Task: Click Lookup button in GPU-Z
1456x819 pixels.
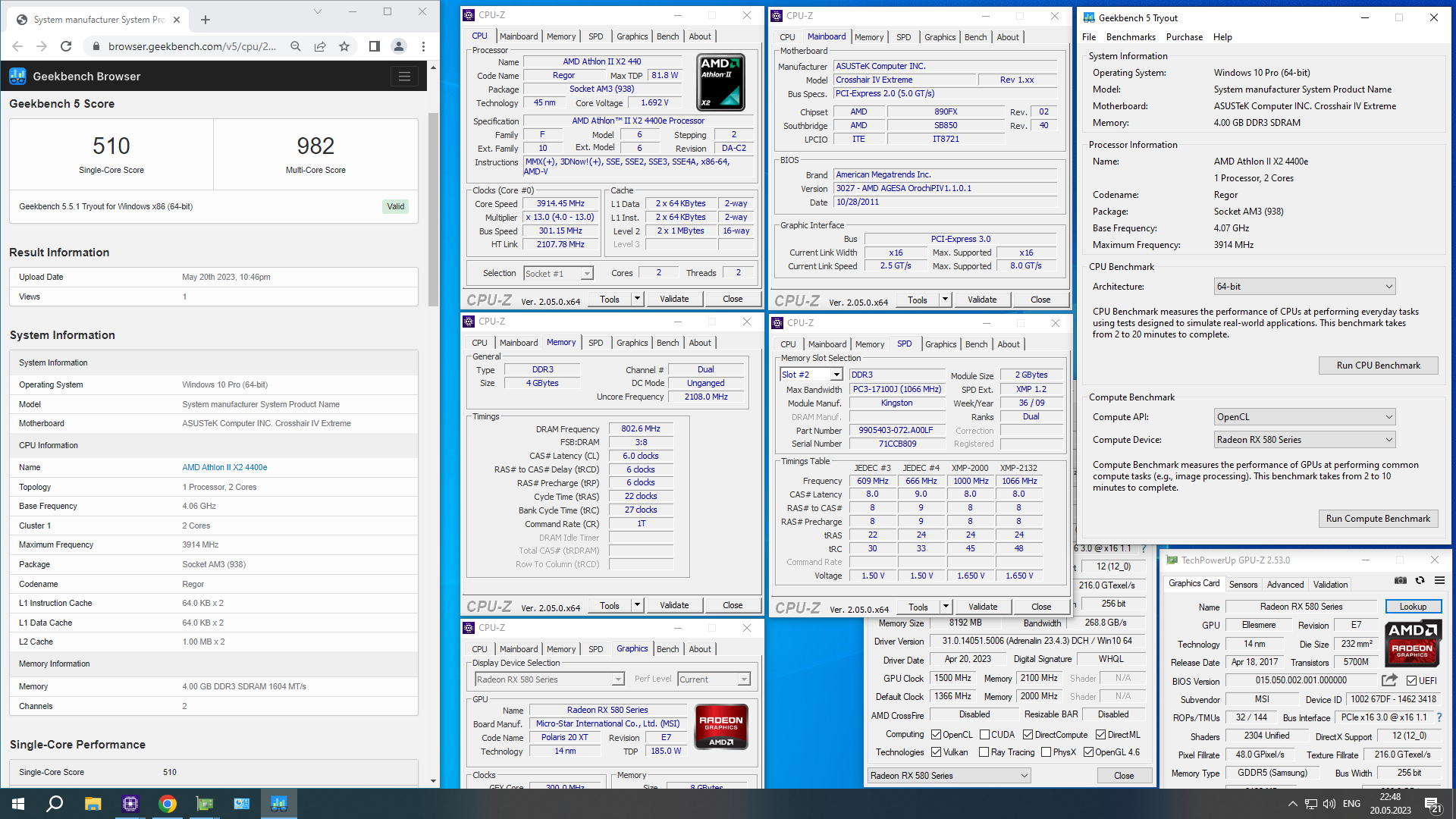Action: coord(1413,607)
